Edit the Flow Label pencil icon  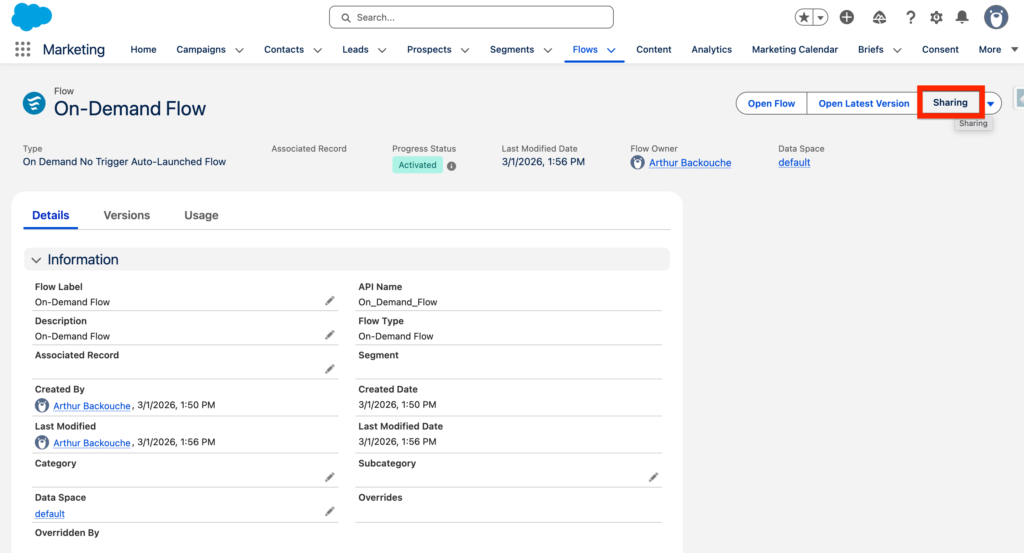point(329,301)
